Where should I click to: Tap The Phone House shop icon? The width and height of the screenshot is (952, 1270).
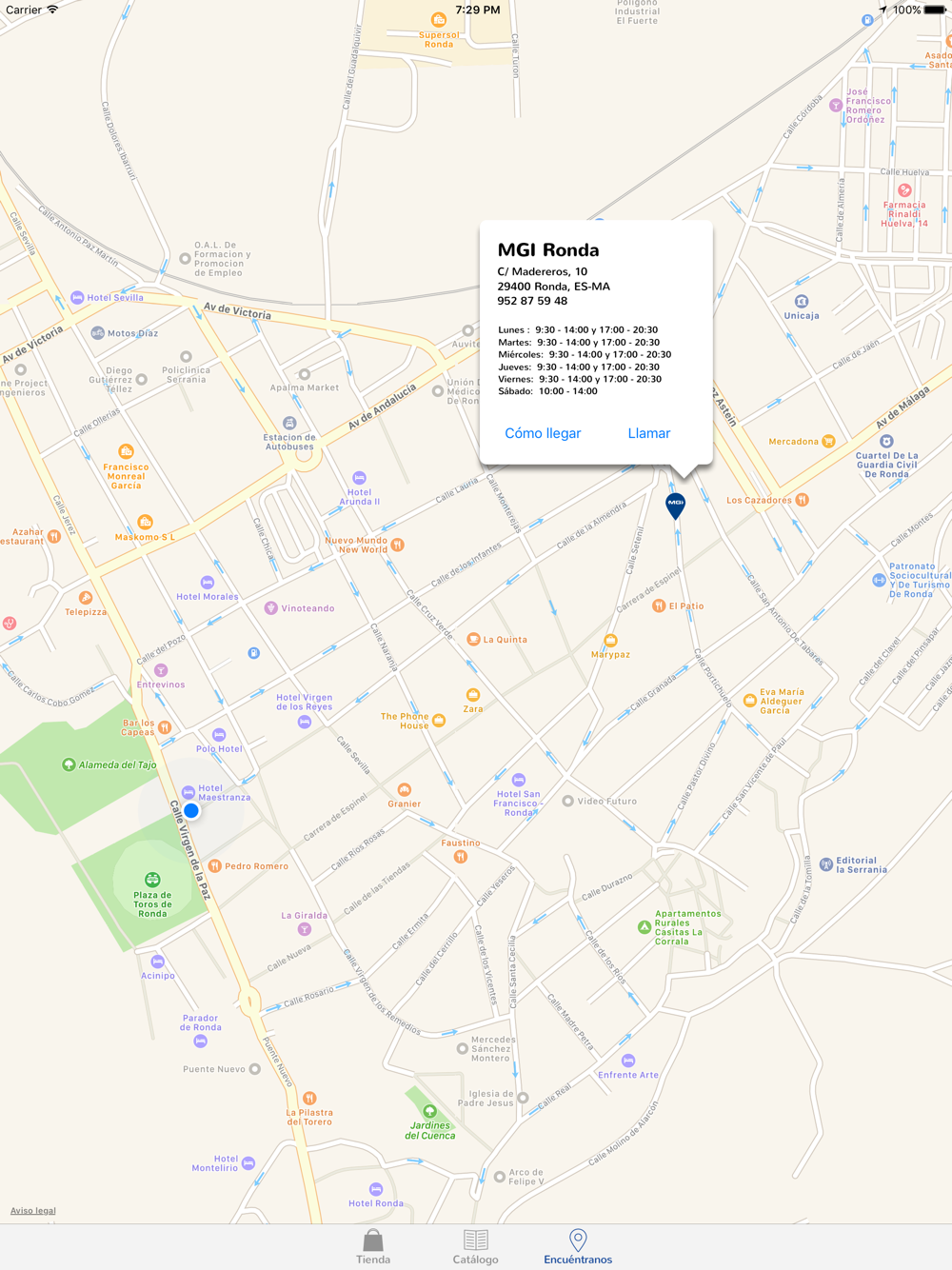click(439, 721)
